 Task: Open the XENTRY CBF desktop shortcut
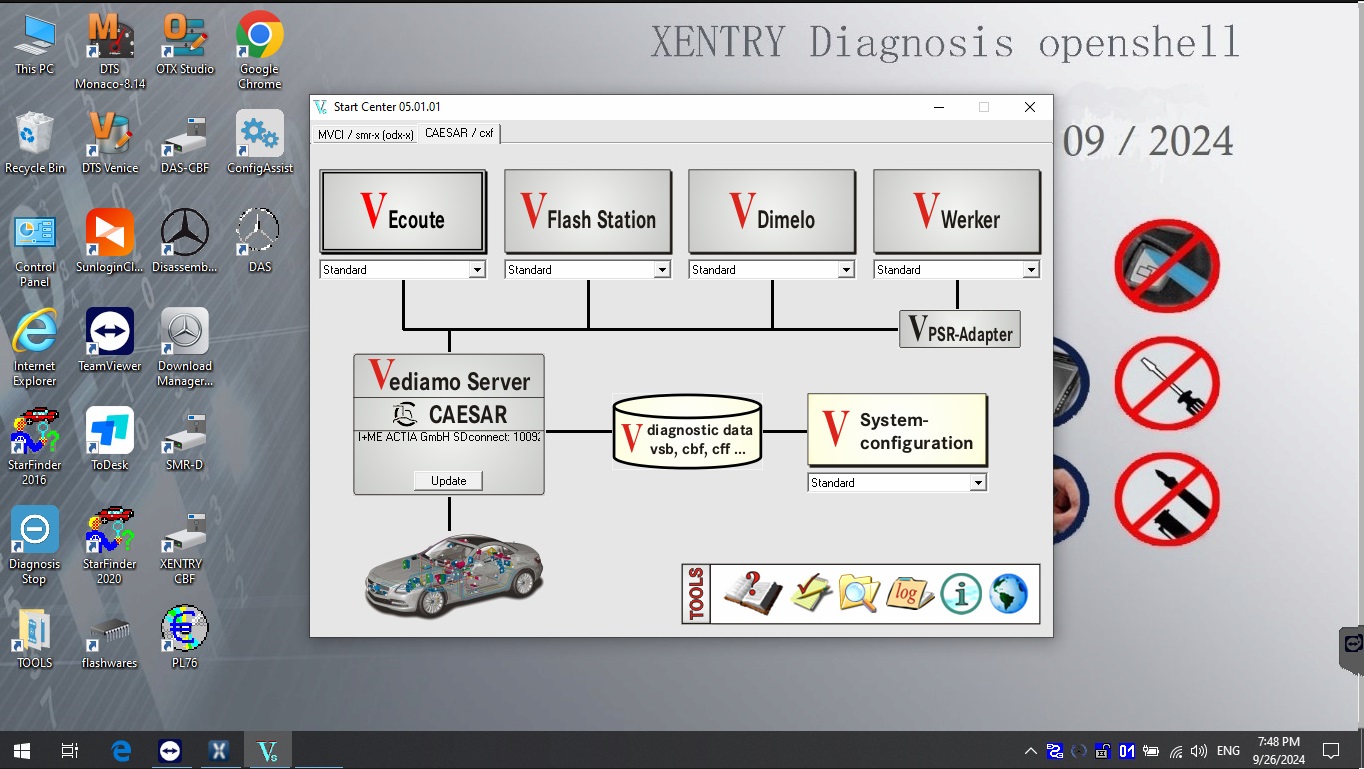coord(185,546)
